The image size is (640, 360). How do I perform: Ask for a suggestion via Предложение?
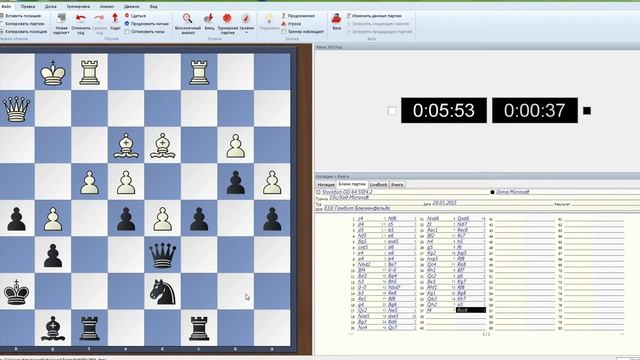[x=298, y=16]
